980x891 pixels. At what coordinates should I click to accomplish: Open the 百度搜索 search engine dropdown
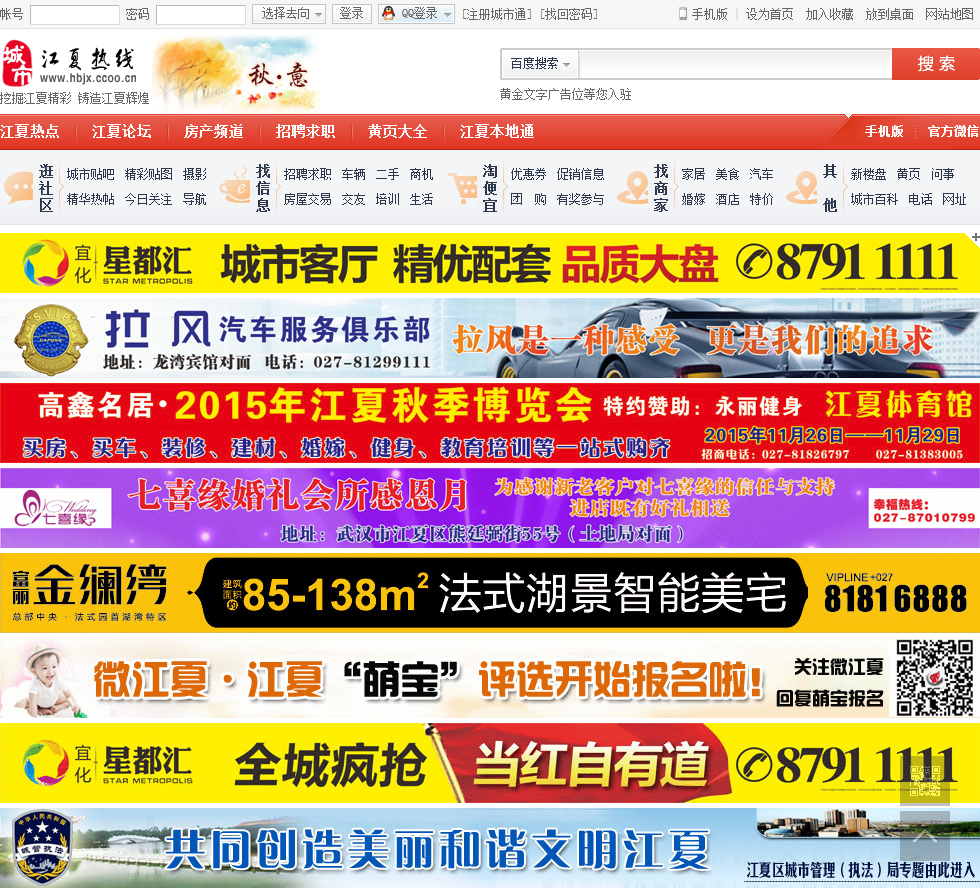tap(540, 64)
